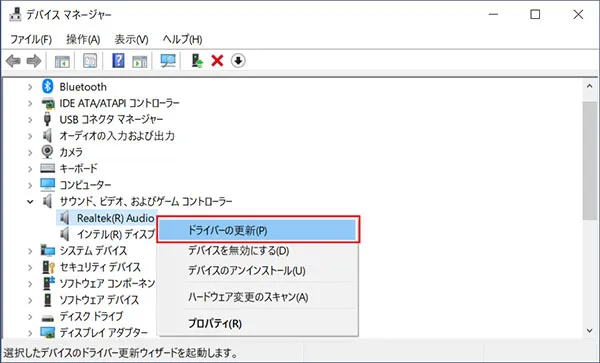Click the camera category webcam icon
This screenshot has height=363, width=600.
coord(47,152)
